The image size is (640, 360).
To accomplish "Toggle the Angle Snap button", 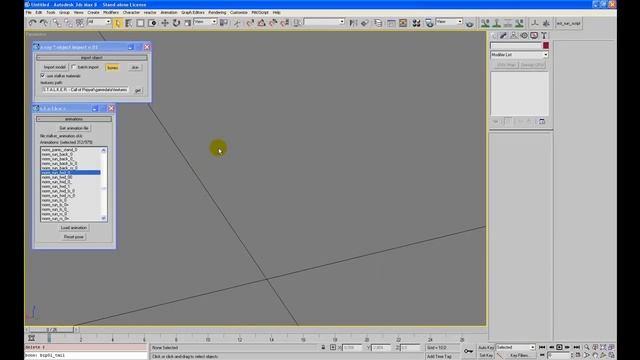I will 262,23.
